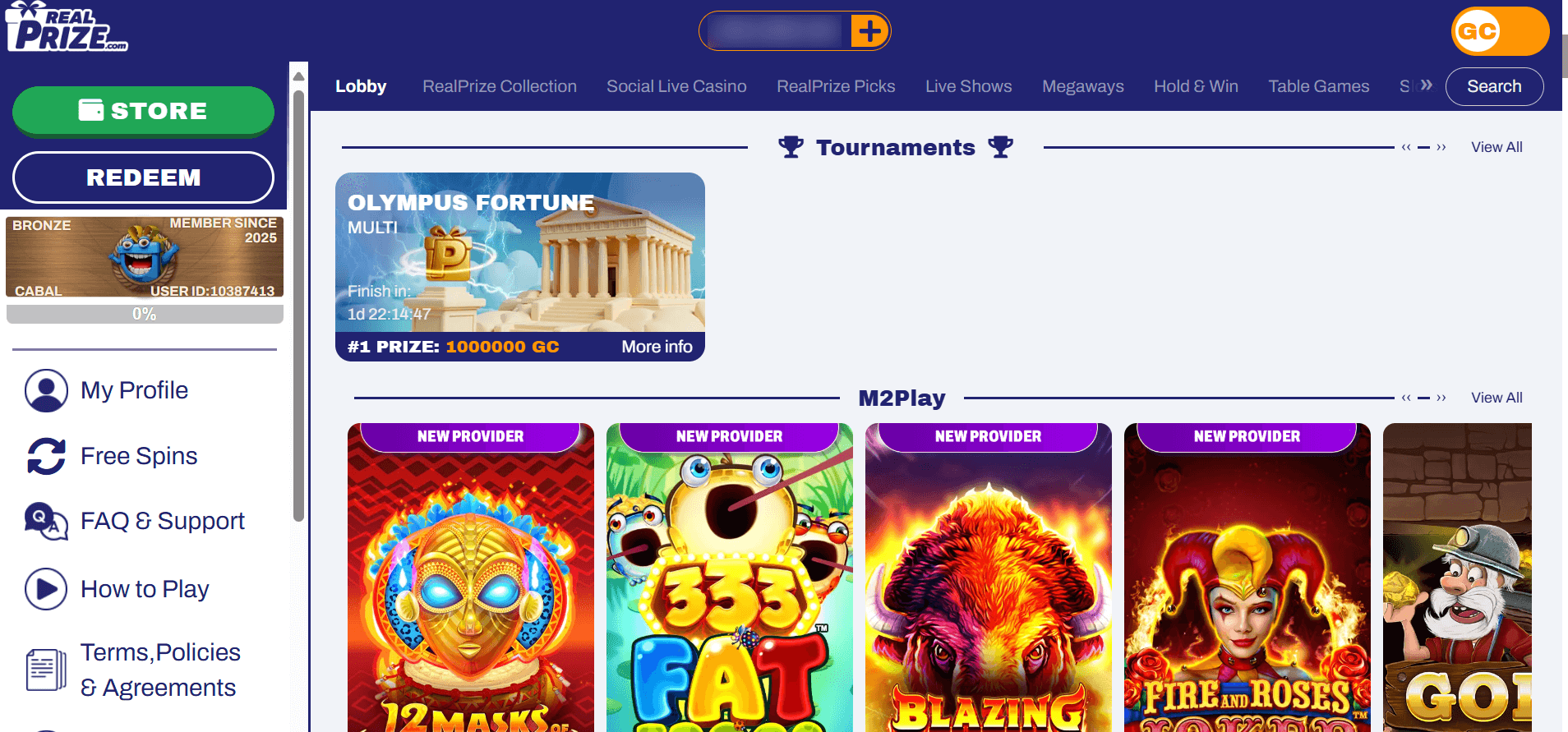Open My Profile icon in sidebar
The width and height of the screenshot is (1568, 732).
coord(46,390)
